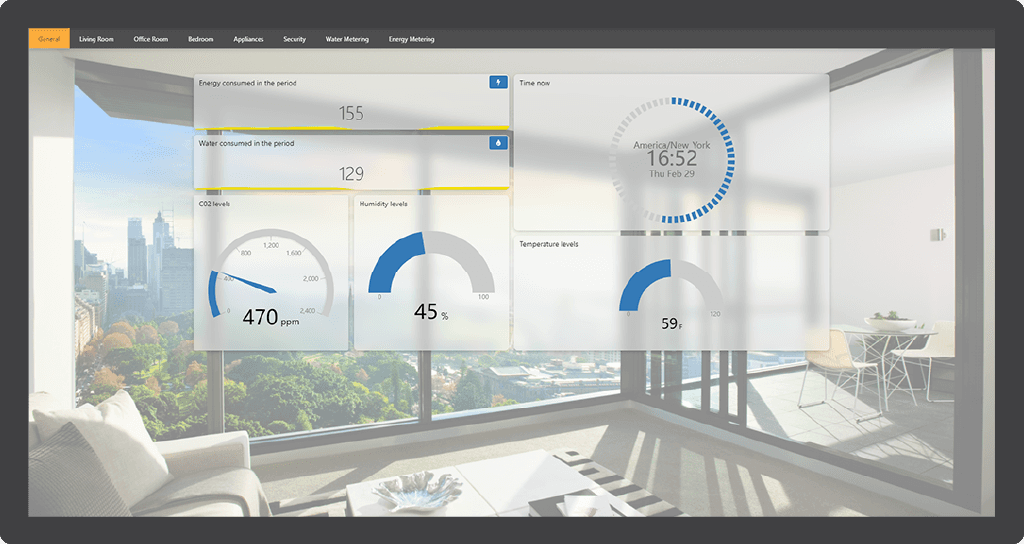Click the temperature semicircle gauge
Image resolution: width=1024 pixels, height=544 pixels.
pyautogui.click(x=671, y=285)
